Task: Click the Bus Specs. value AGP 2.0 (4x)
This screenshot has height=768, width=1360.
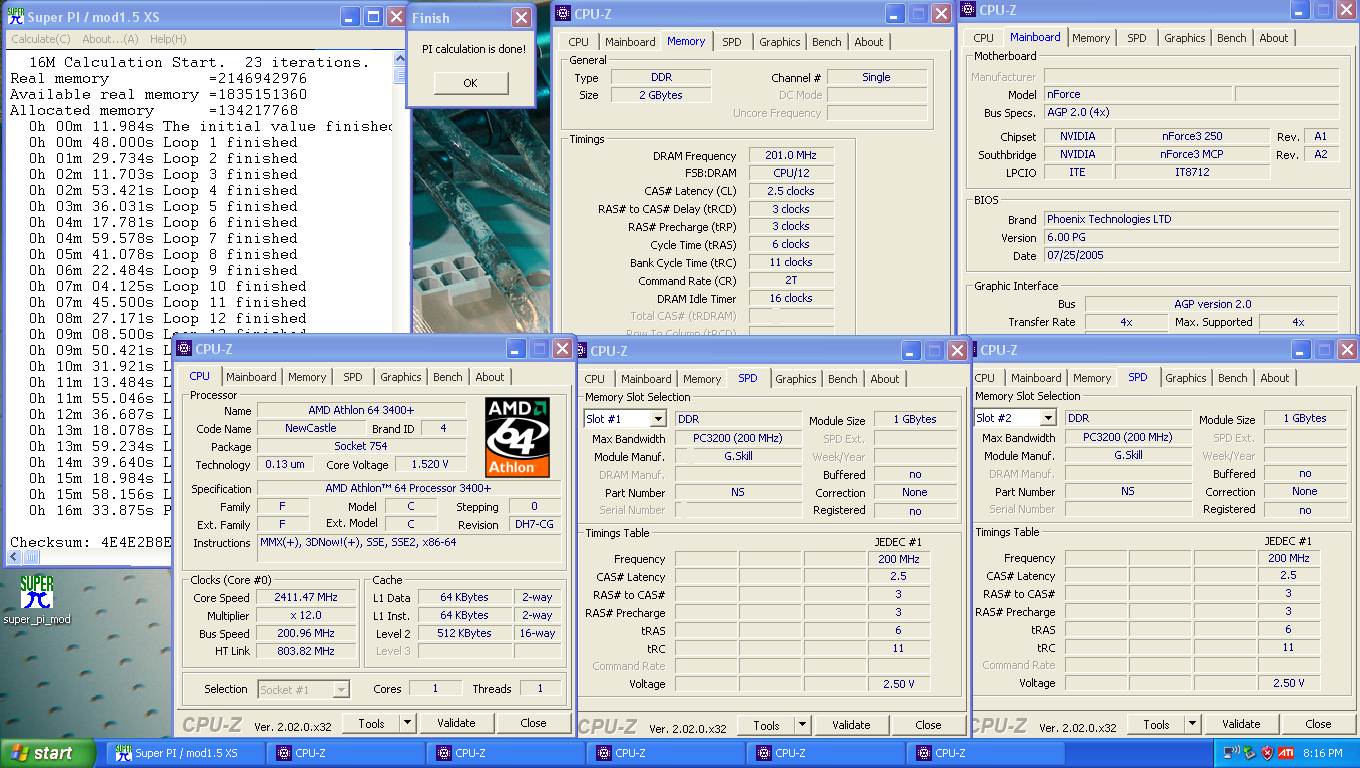Action: 1191,113
